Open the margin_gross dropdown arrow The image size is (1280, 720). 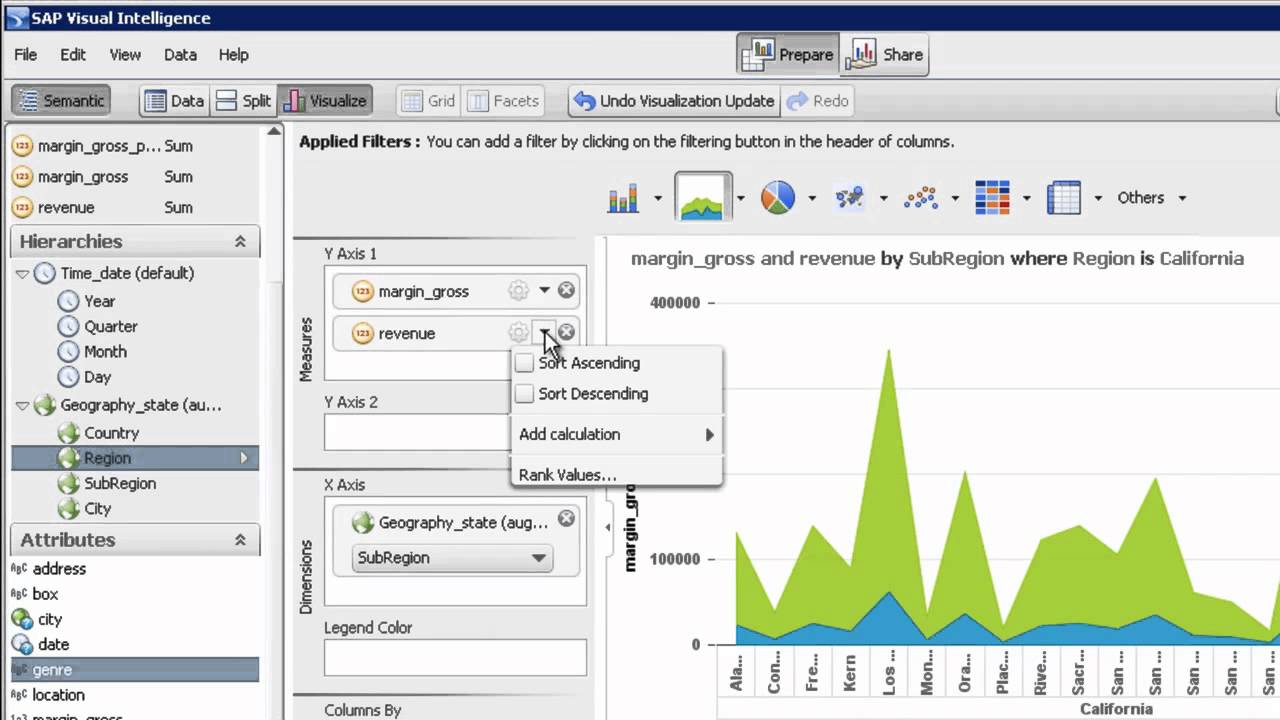[x=544, y=290]
